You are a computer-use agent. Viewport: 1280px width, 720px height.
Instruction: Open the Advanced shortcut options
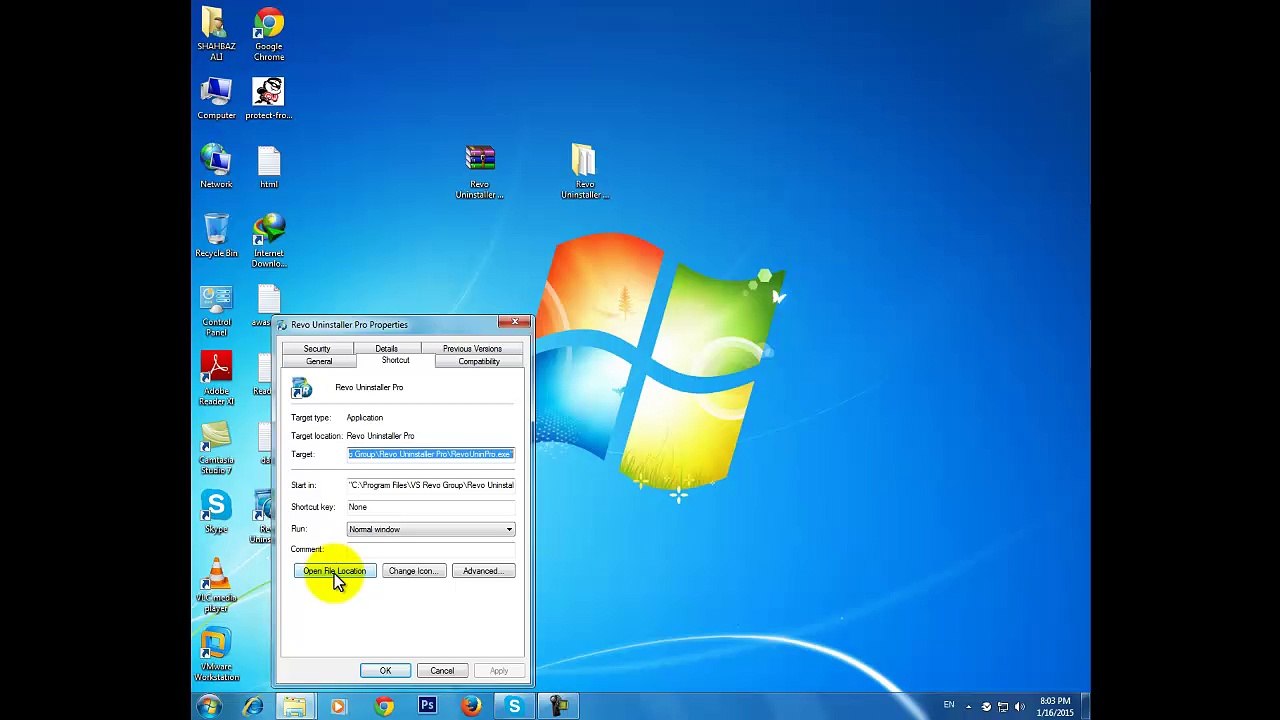tap(483, 571)
